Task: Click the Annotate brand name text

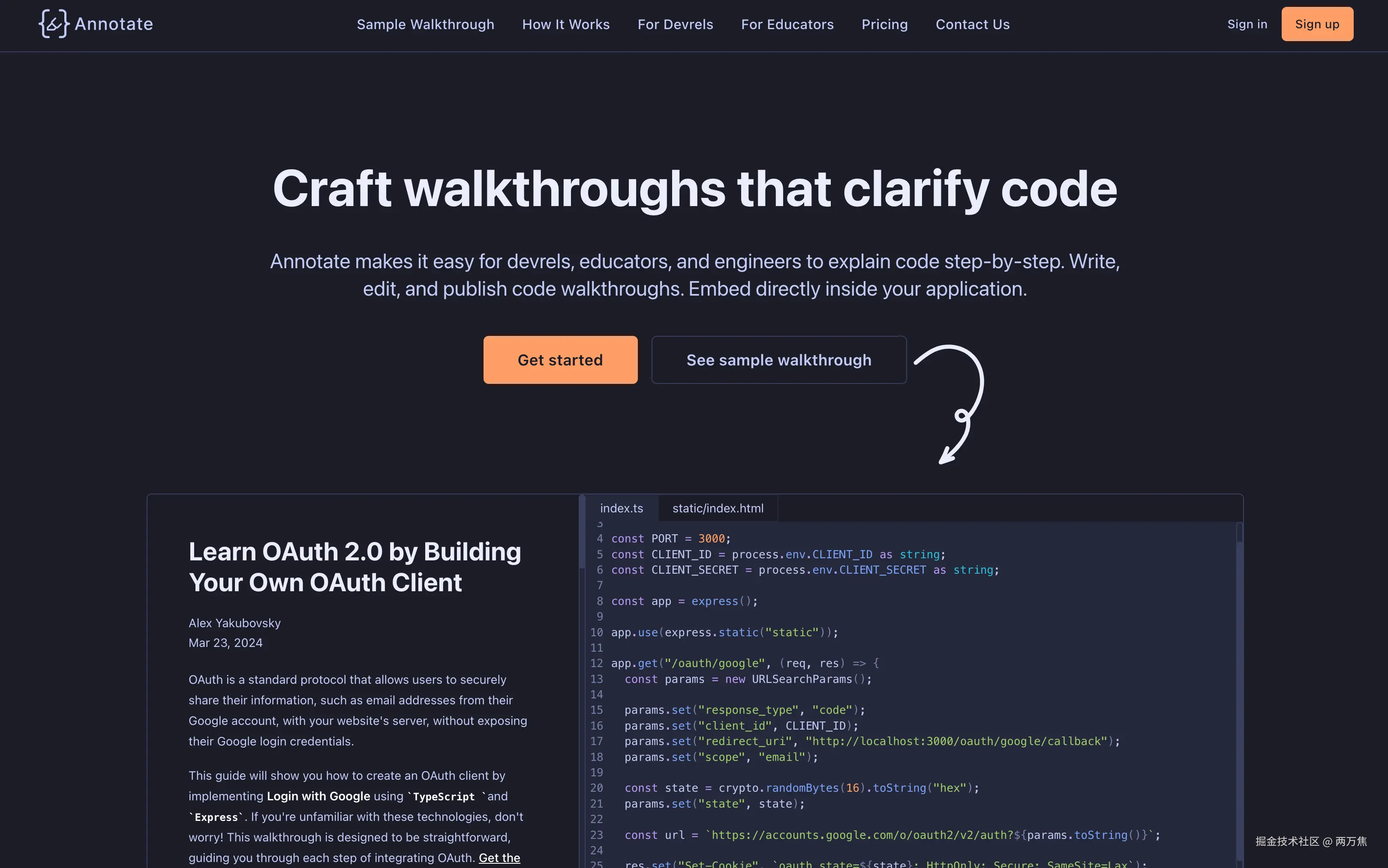Action: [114, 24]
